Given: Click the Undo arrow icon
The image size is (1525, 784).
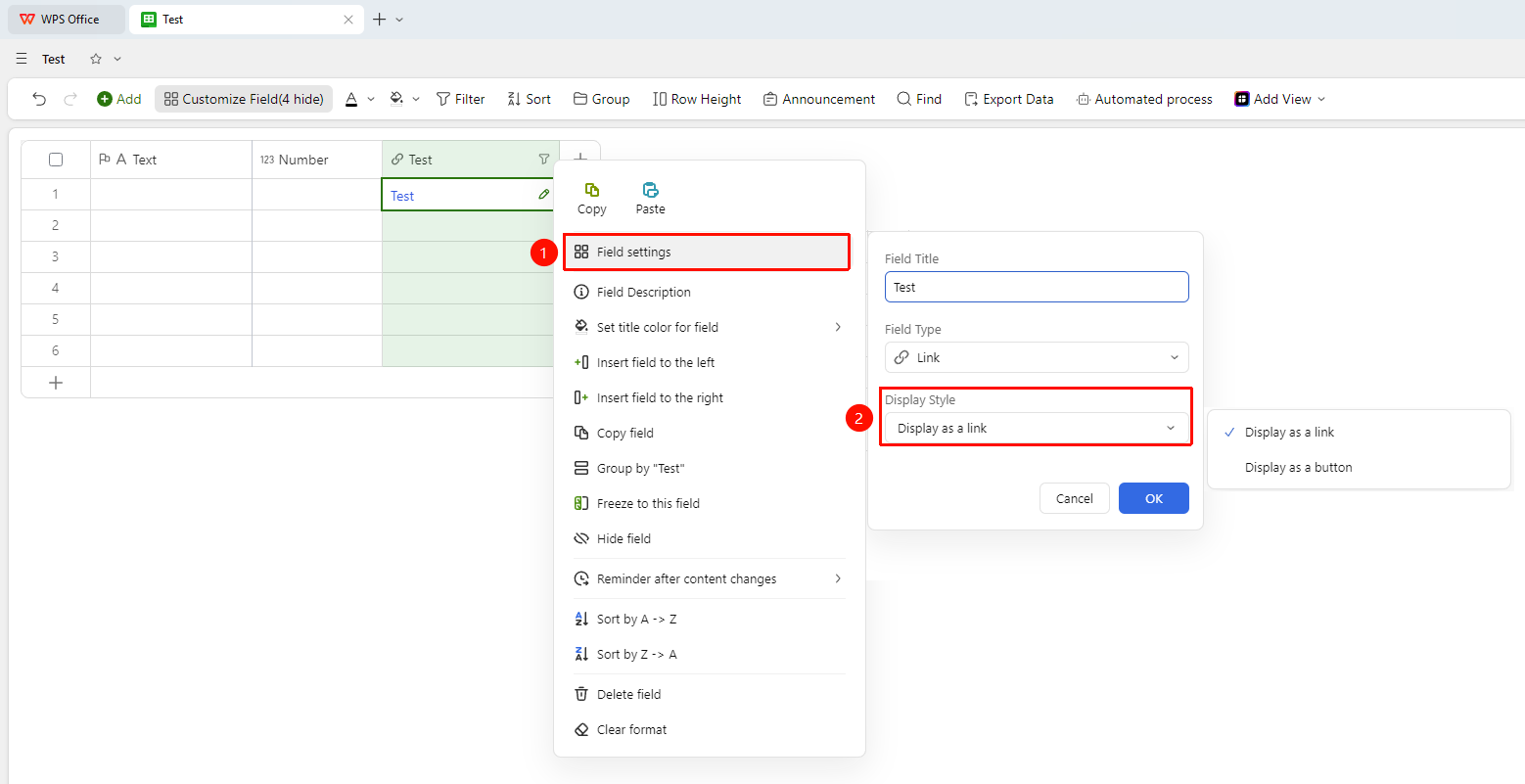Looking at the screenshot, I should click(x=39, y=99).
